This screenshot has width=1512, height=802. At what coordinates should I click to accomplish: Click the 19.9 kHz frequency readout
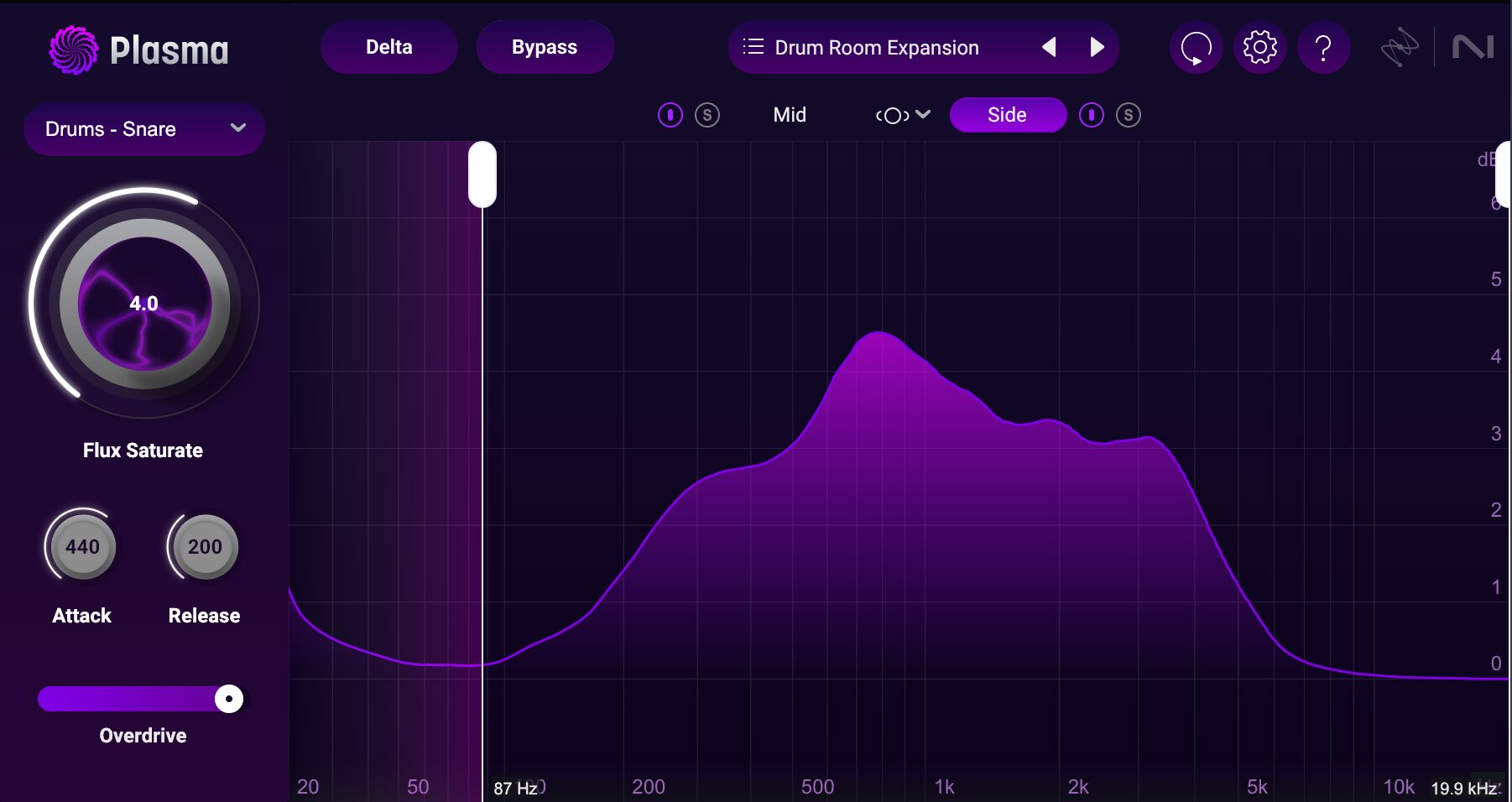[1464, 789]
